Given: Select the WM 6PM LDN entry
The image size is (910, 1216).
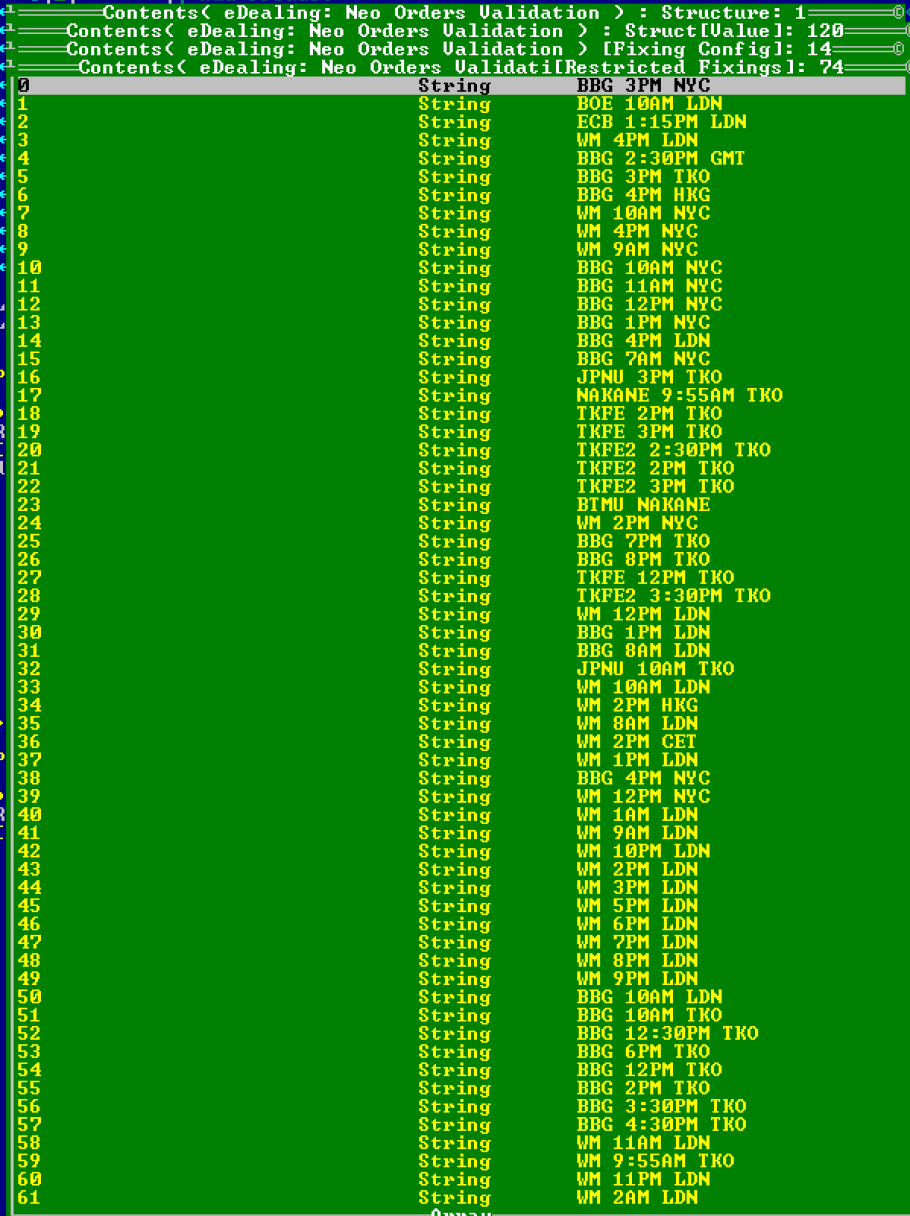Looking at the screenshot, I should tap(637, 923).
